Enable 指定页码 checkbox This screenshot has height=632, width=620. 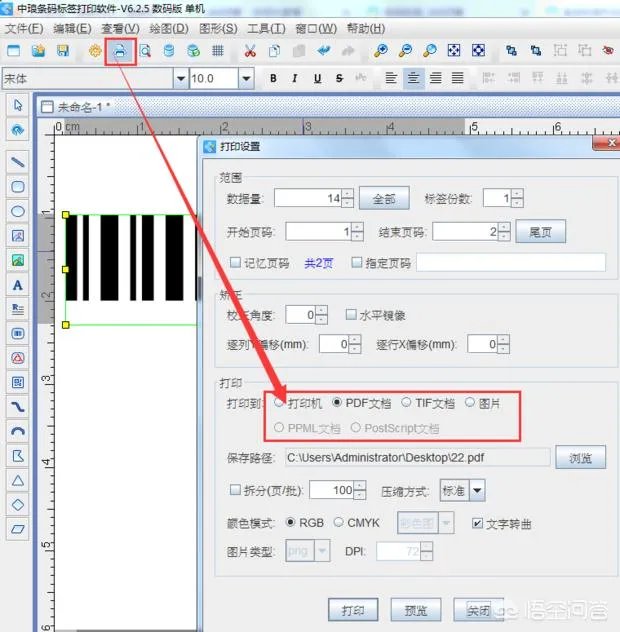pos(356,263)
